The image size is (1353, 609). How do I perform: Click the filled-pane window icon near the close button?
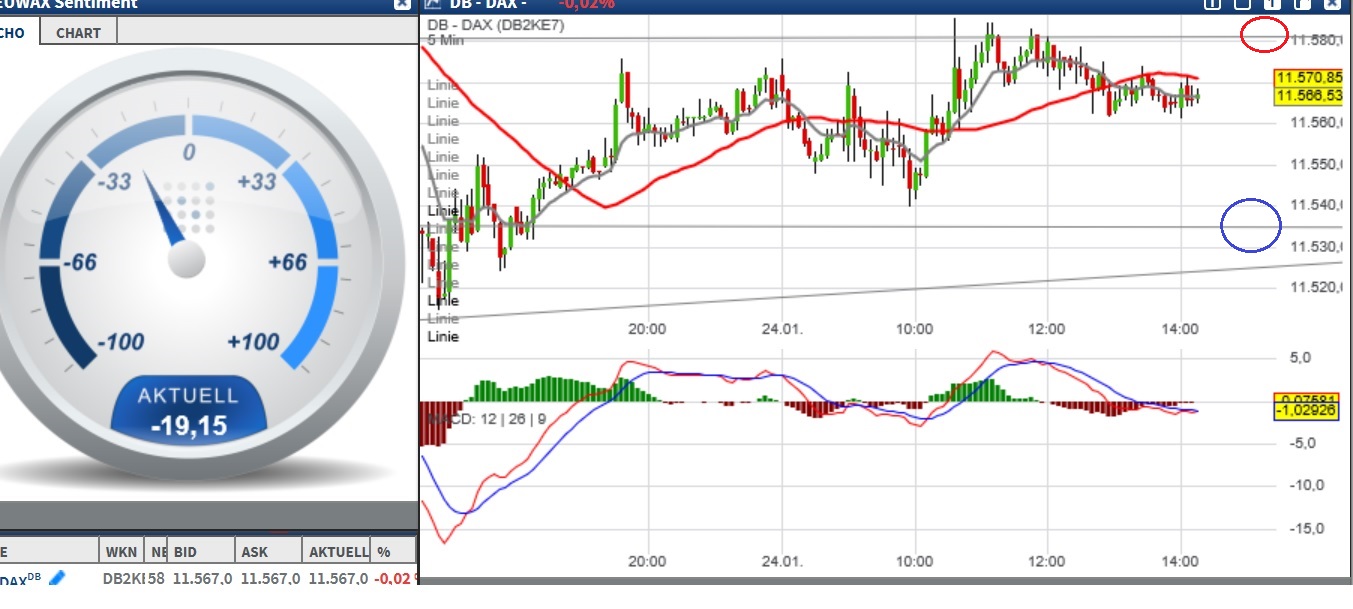1272,5
